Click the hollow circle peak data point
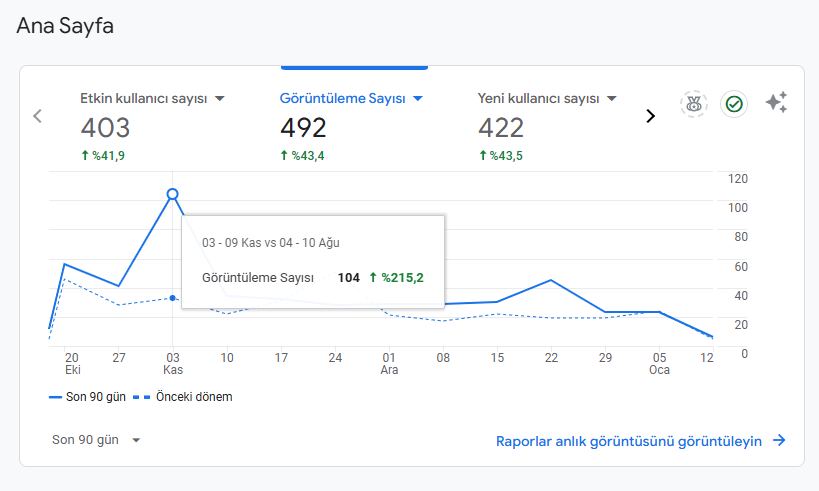Viewport: 819px width, 491px height. pyautogui.click(x=172, y=194)
